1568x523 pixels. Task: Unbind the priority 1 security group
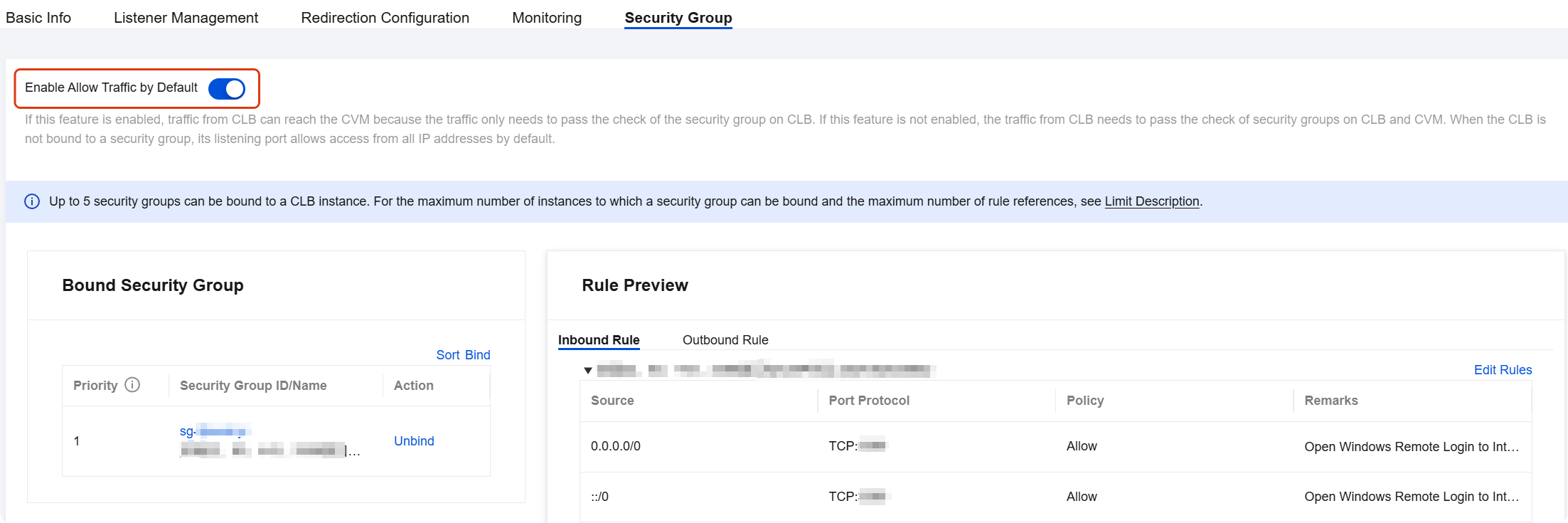pyautogui.click(x=414, y=441)
